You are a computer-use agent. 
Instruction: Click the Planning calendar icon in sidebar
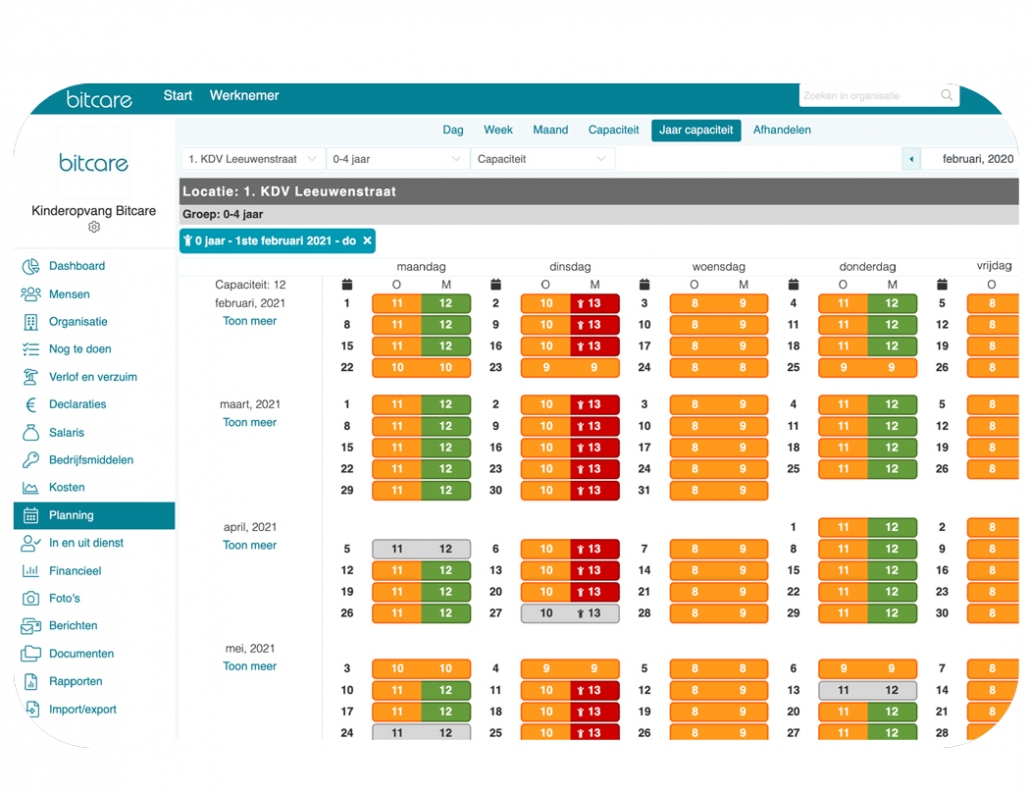(x=30, y=516)
